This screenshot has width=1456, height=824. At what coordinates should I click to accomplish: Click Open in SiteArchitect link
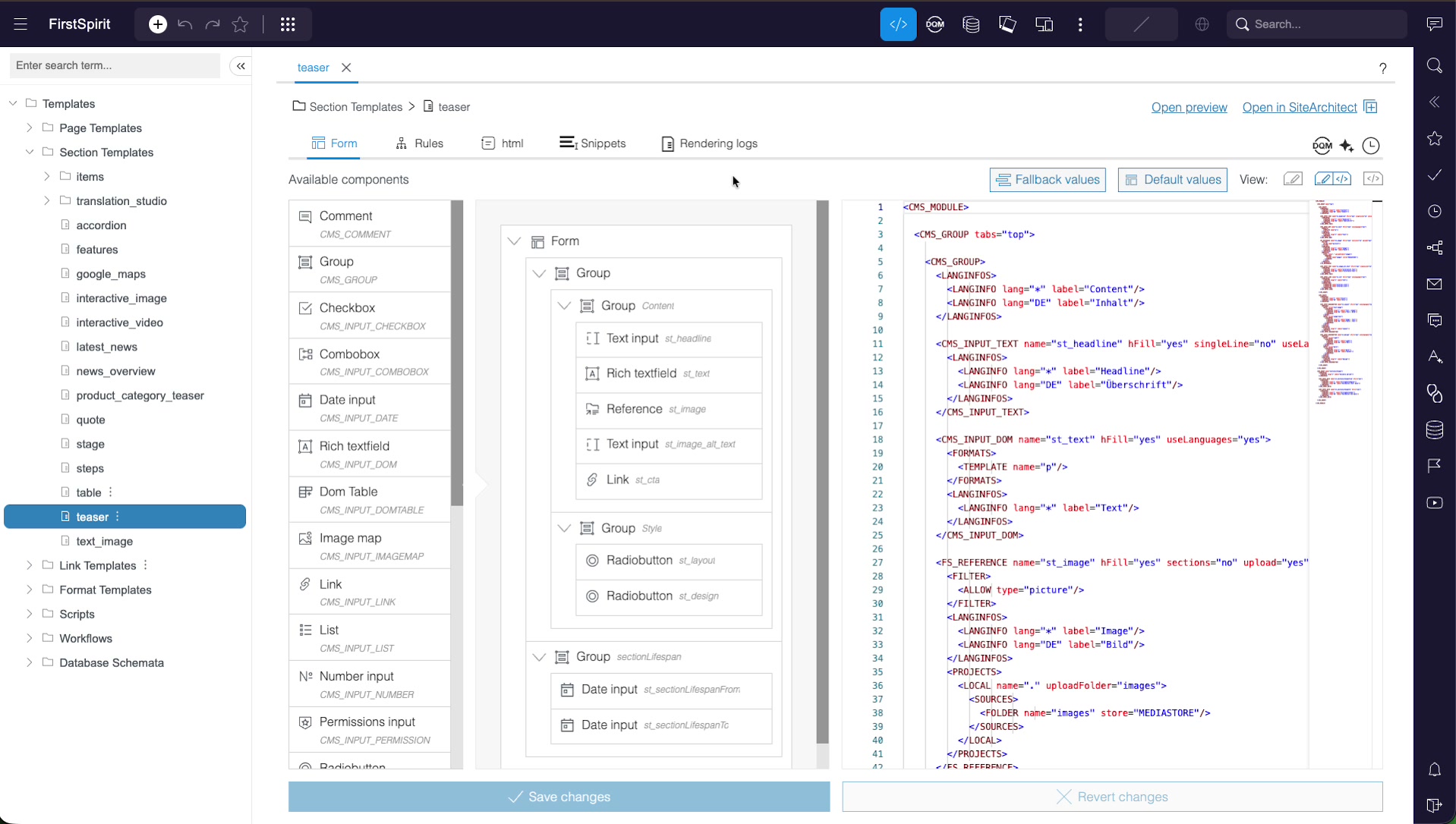1300,107
